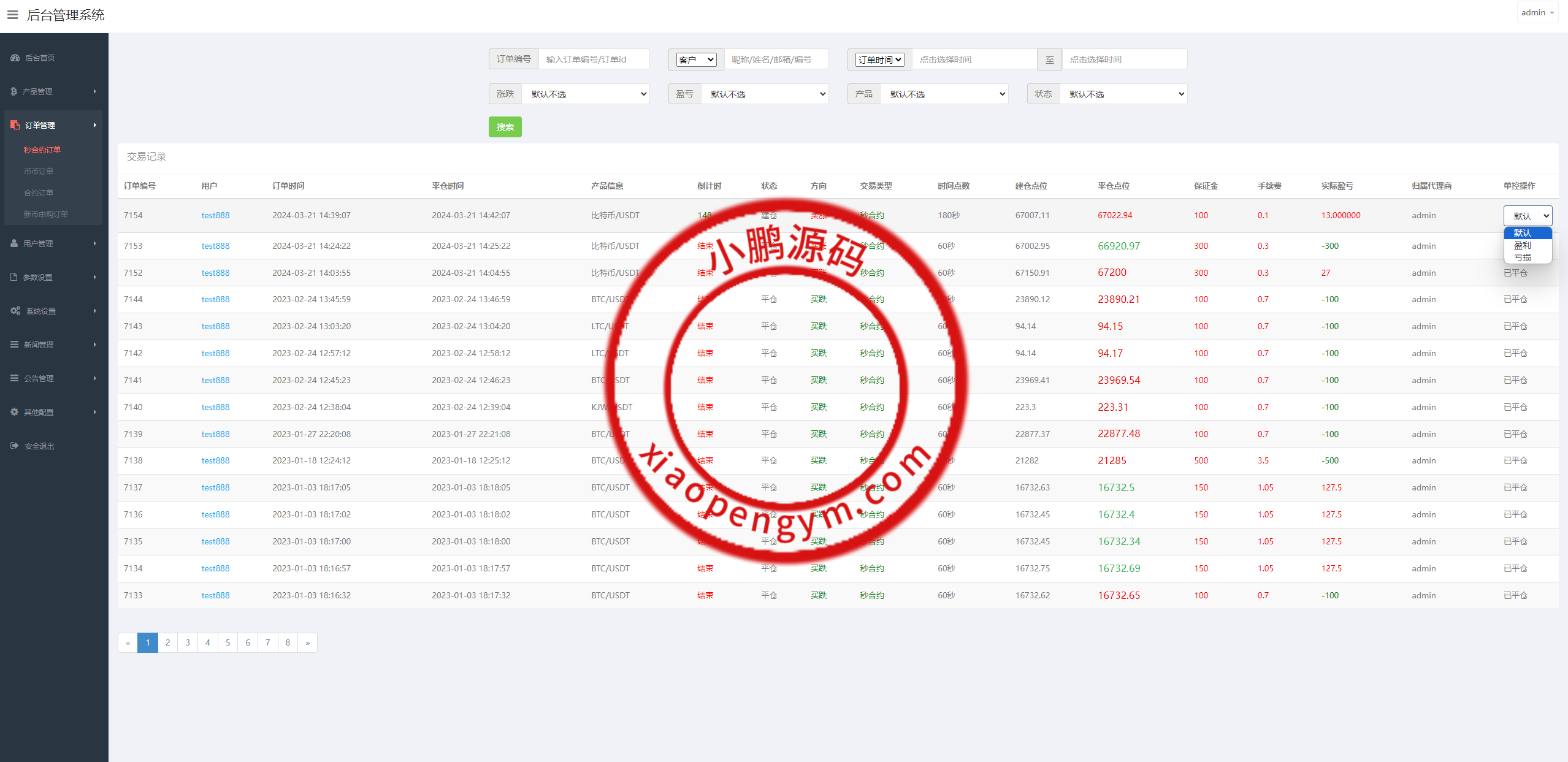Click the user icon for 用户管理
1568x762 pixels.
point(14,243)
